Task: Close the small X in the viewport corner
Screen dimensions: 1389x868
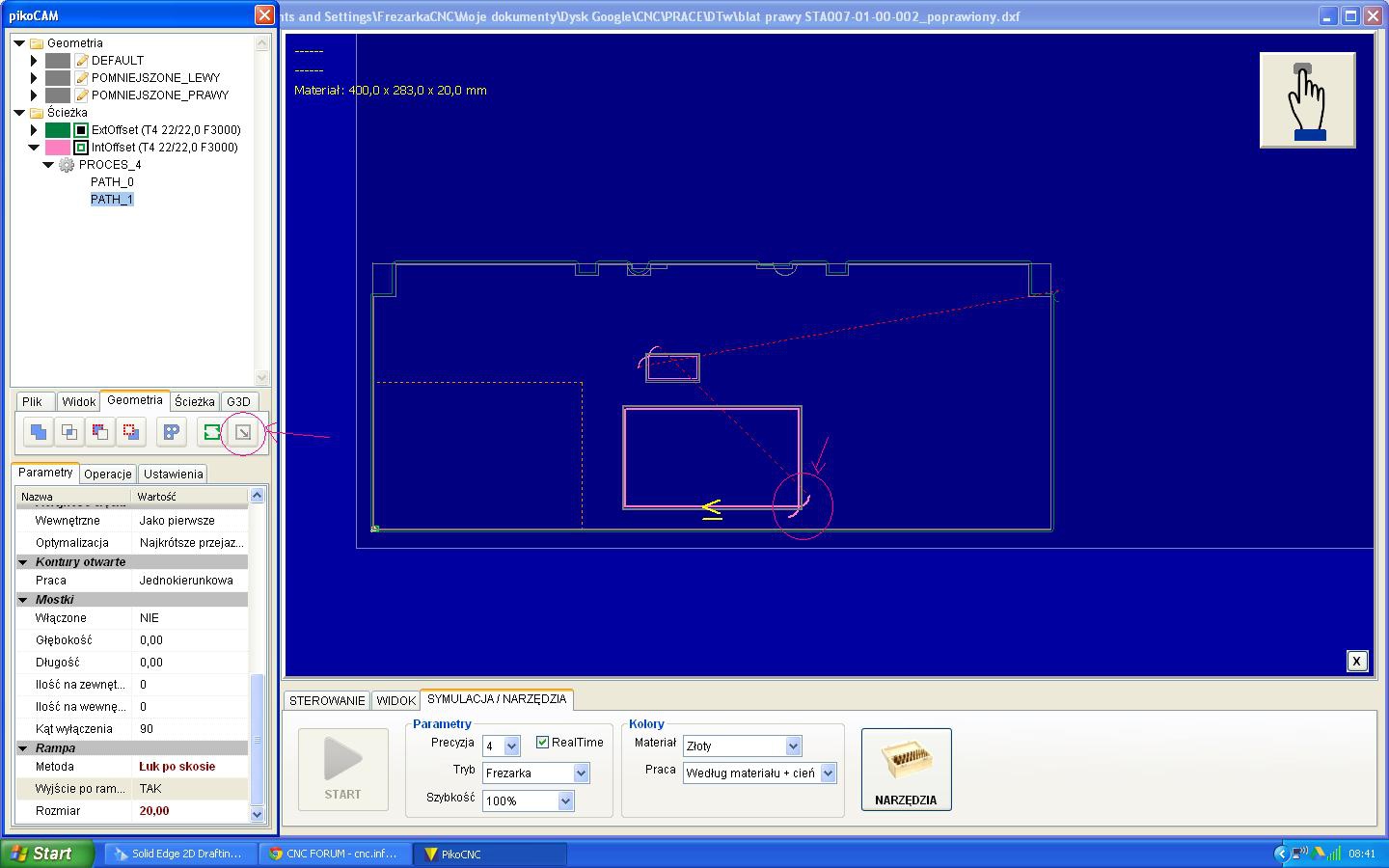Action: tap(1356, 661)
